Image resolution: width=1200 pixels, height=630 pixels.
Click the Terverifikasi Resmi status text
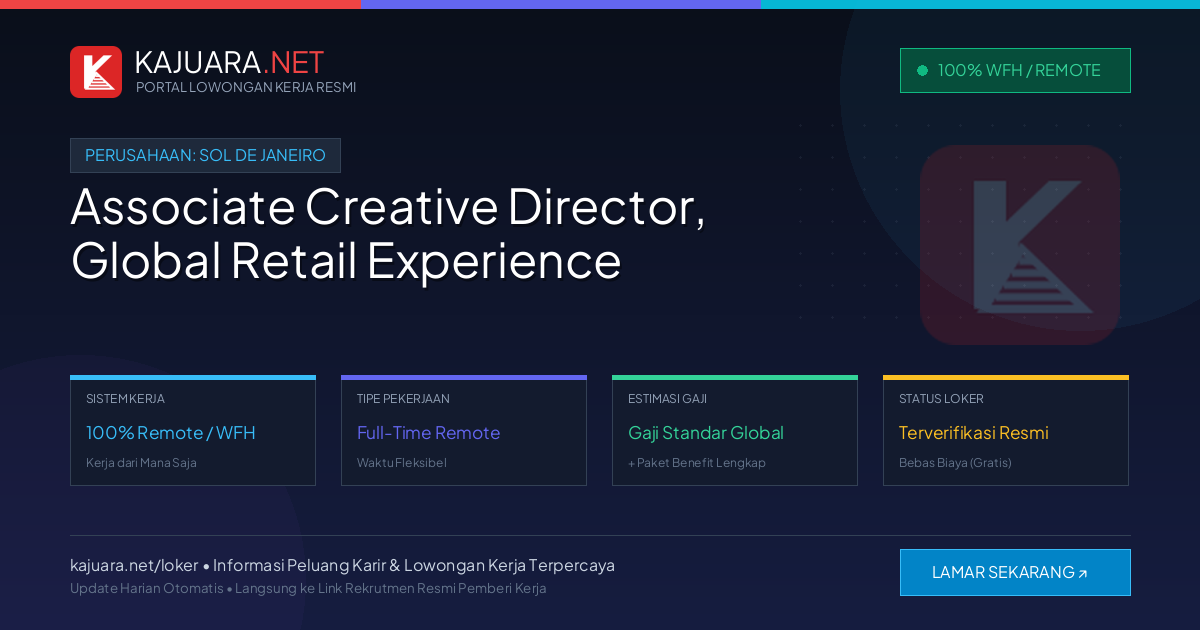974,433
